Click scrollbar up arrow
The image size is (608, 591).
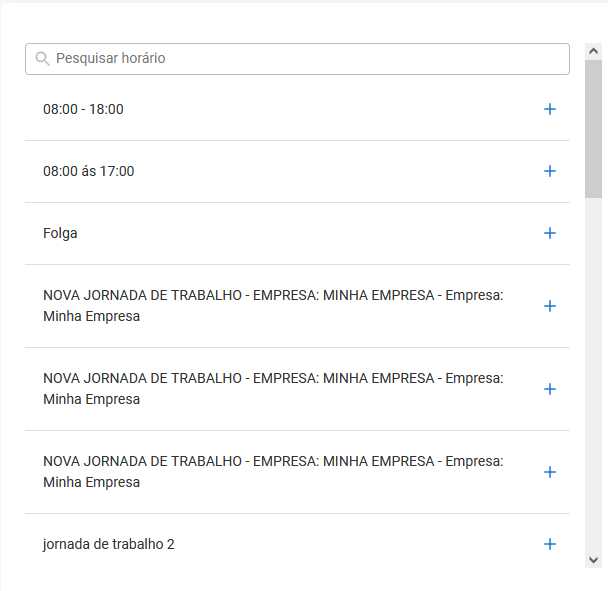click(x=593, y=51)
